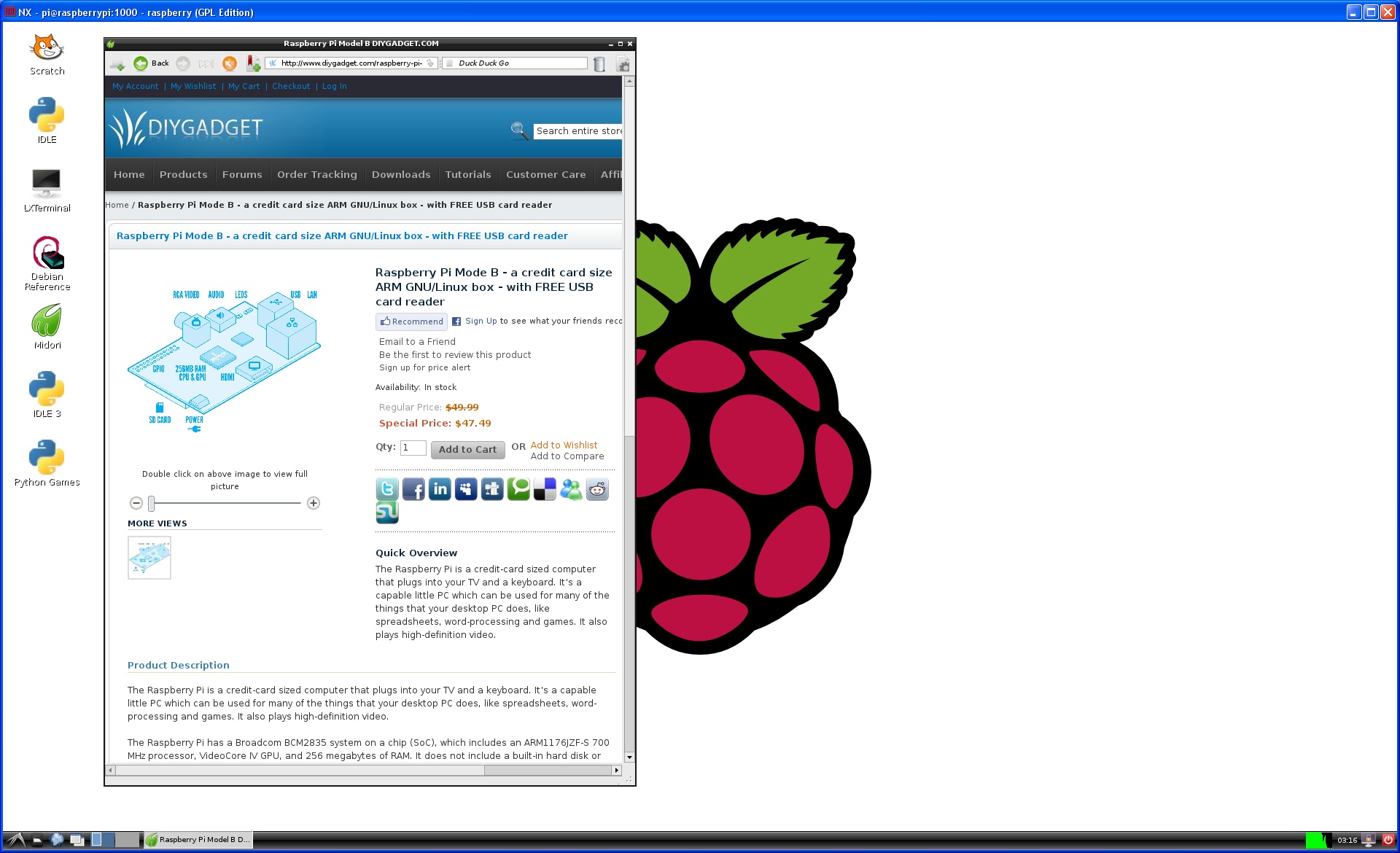The image size is (1400, 853).
Task: Click the grey Forward arrow in Midori
Action: 183,63
